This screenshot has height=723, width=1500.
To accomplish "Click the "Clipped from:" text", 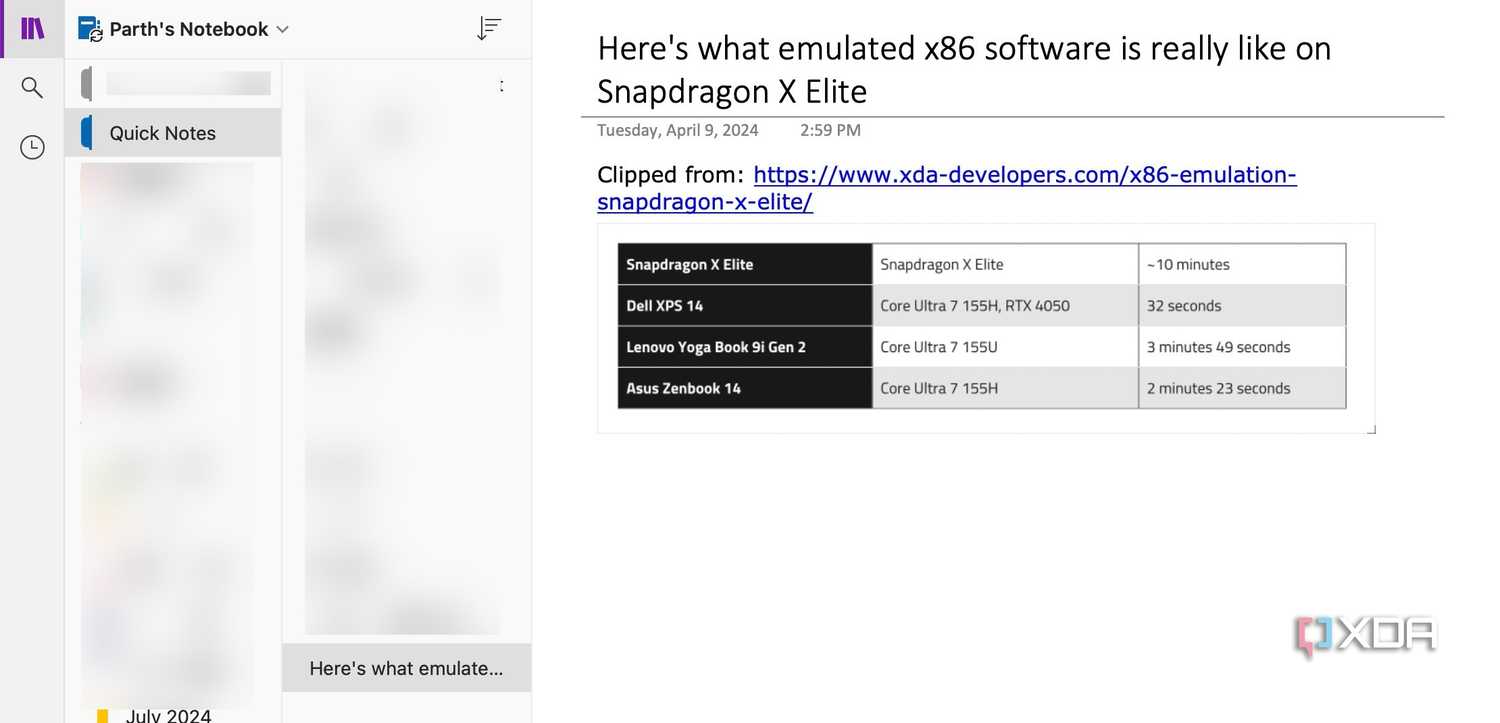I will pos(671,175).
